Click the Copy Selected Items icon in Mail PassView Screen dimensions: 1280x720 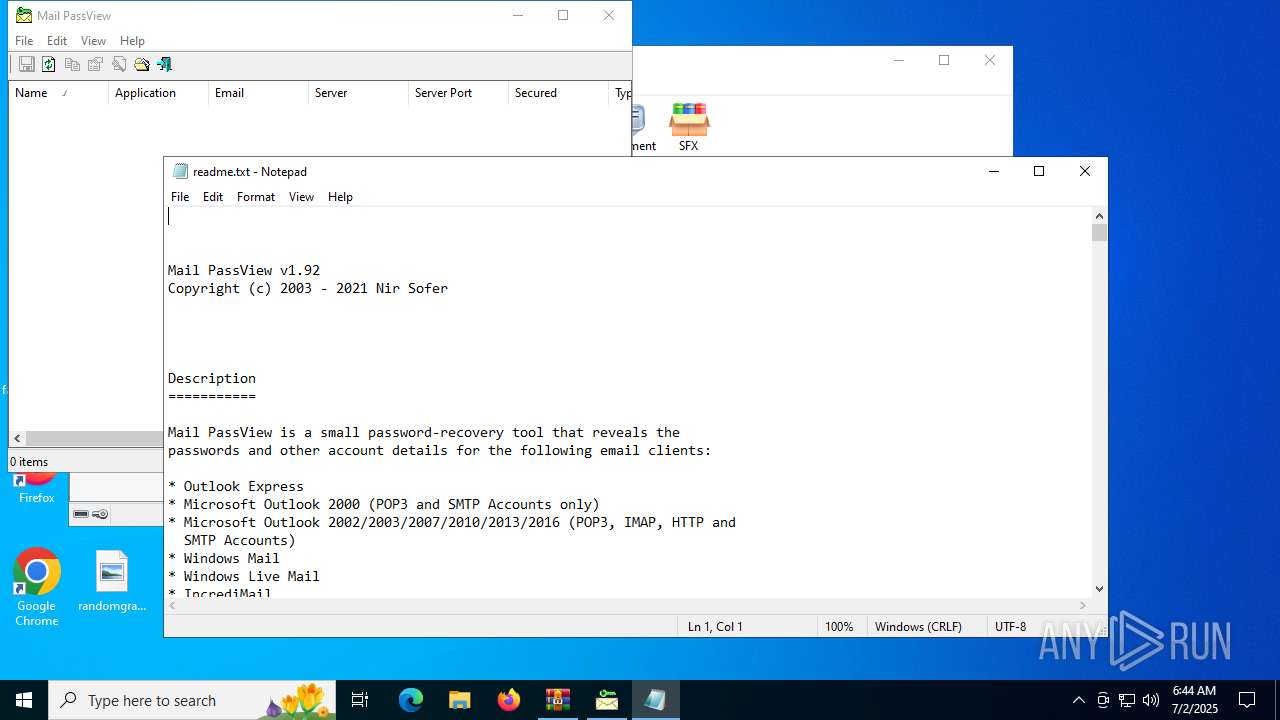[72, 64]
